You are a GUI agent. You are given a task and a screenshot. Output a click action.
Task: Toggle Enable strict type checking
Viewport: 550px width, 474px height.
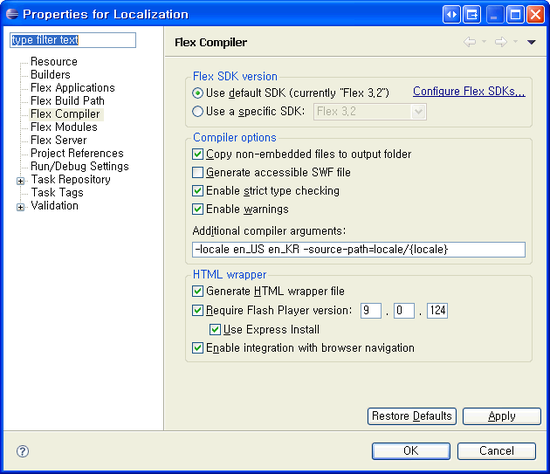click(x=197, y=191)
